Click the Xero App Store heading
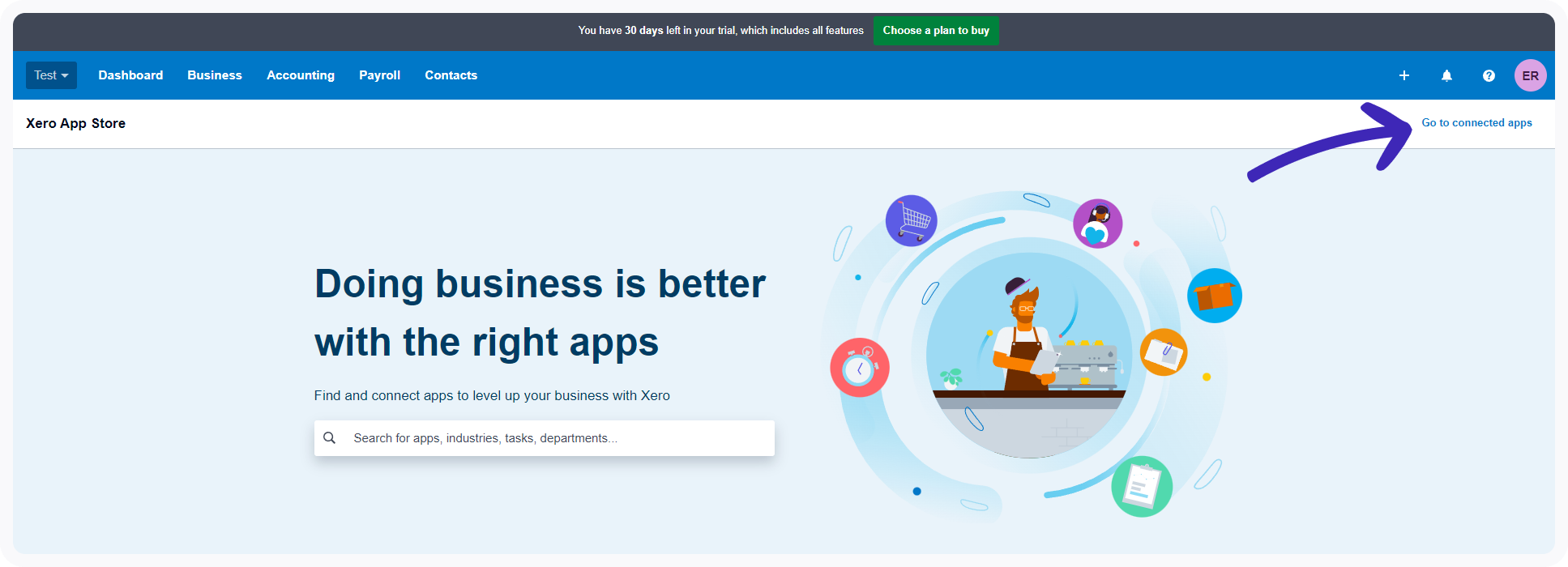Viewport: 1568px width, 567px height. (x=75, y=123)
